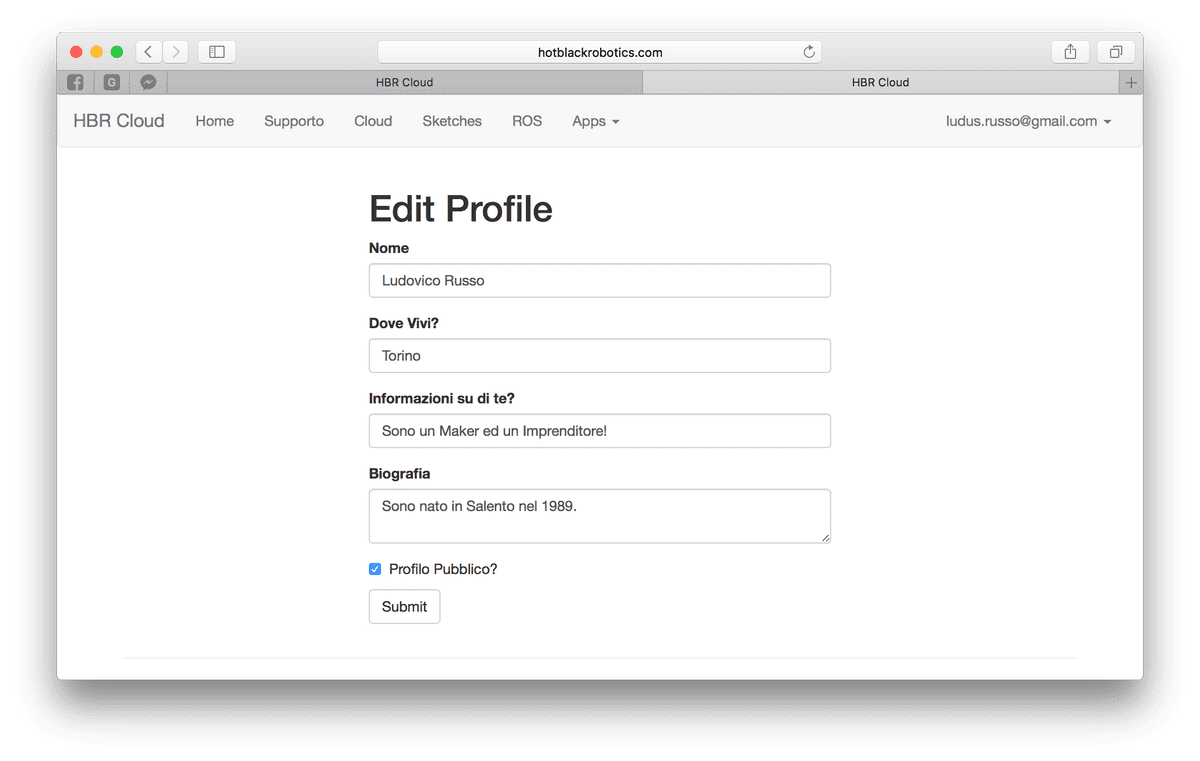The image size is (1200, 761).
Task: Toggle the Safari sidebar icon
Action: click(x=217, y=52)
